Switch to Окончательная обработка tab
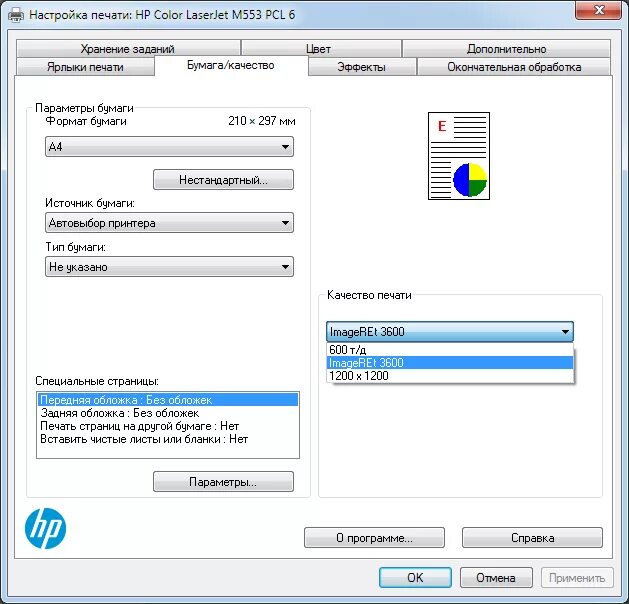 514,67
